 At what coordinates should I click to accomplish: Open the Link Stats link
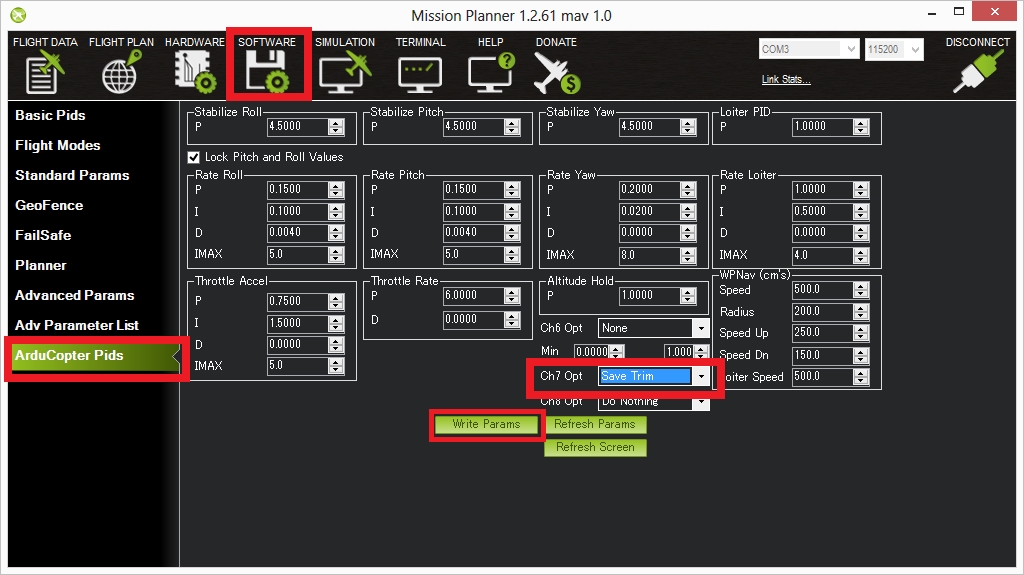786,80
